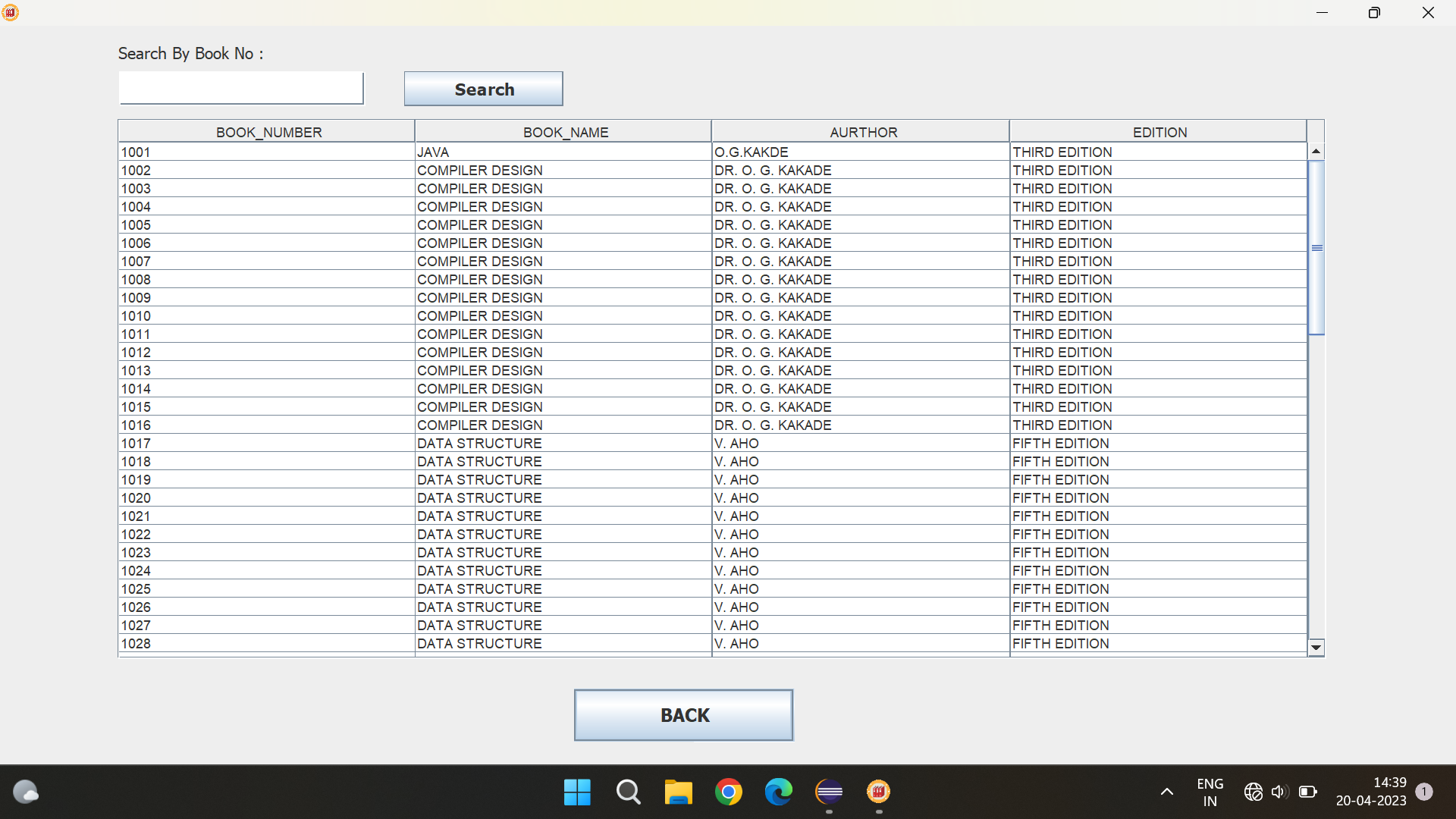Viewport: 1456px width, 819px height.
Task: Click the table scroll up arrow
Action: pos(1316,152)
